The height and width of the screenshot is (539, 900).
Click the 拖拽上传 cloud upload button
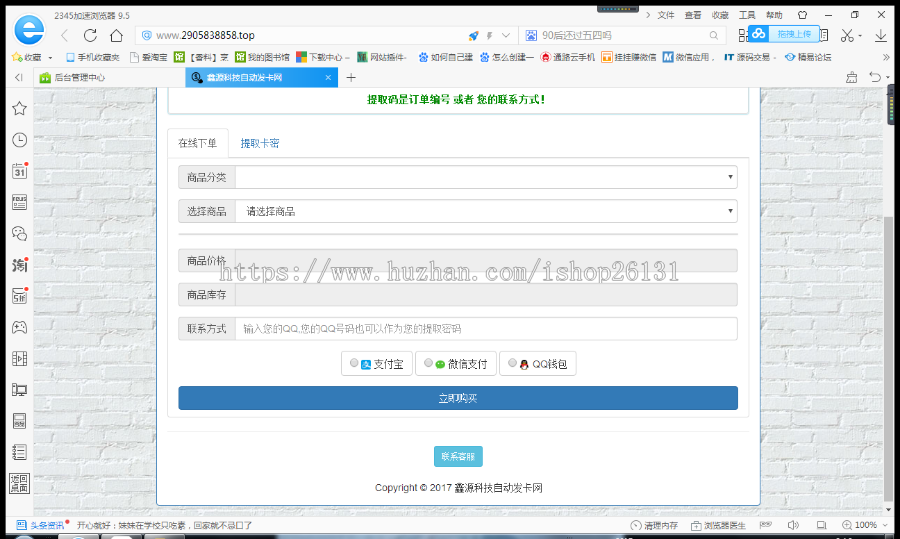[x=784, y=34]
